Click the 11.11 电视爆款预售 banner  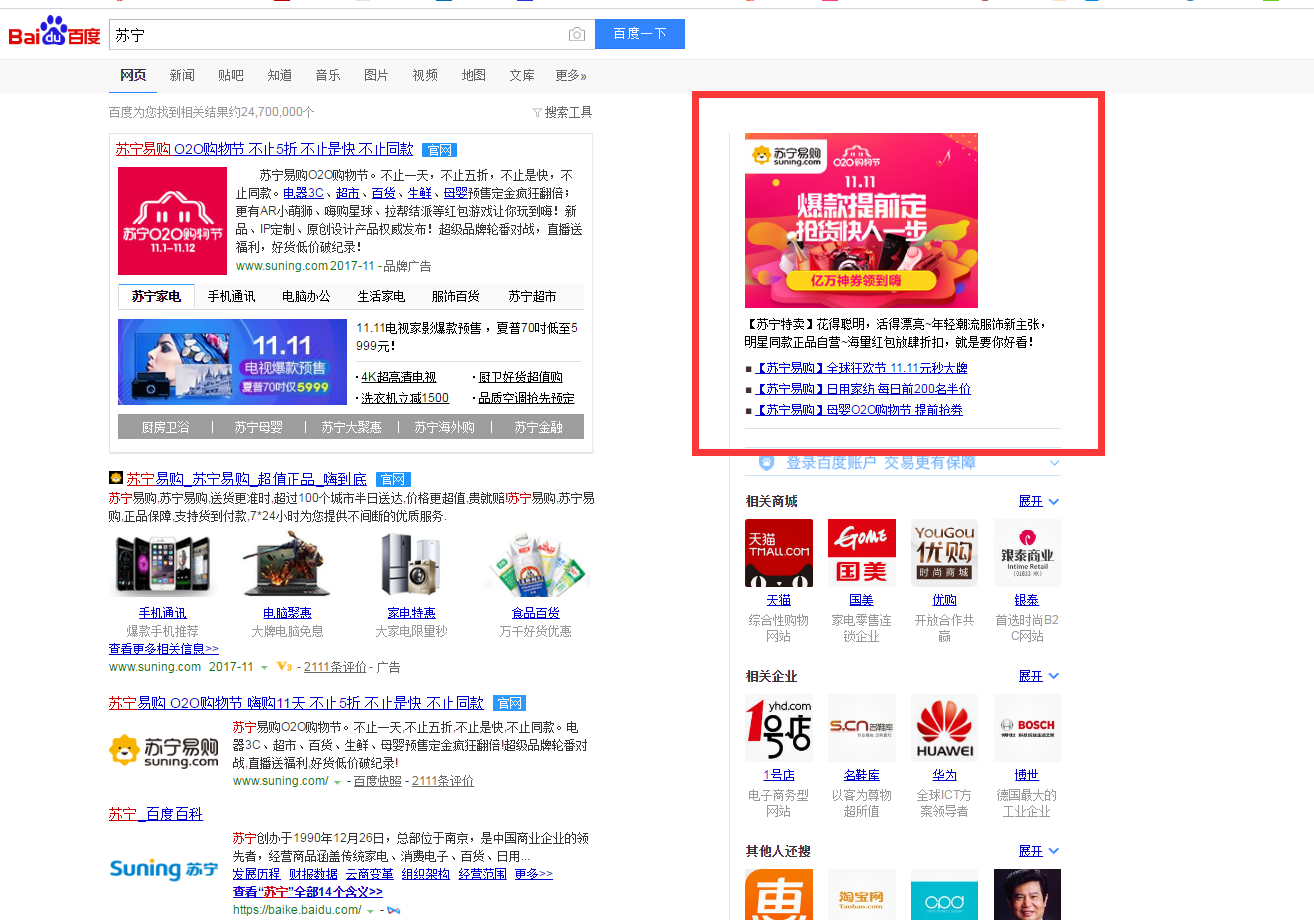tap(232, 362)
